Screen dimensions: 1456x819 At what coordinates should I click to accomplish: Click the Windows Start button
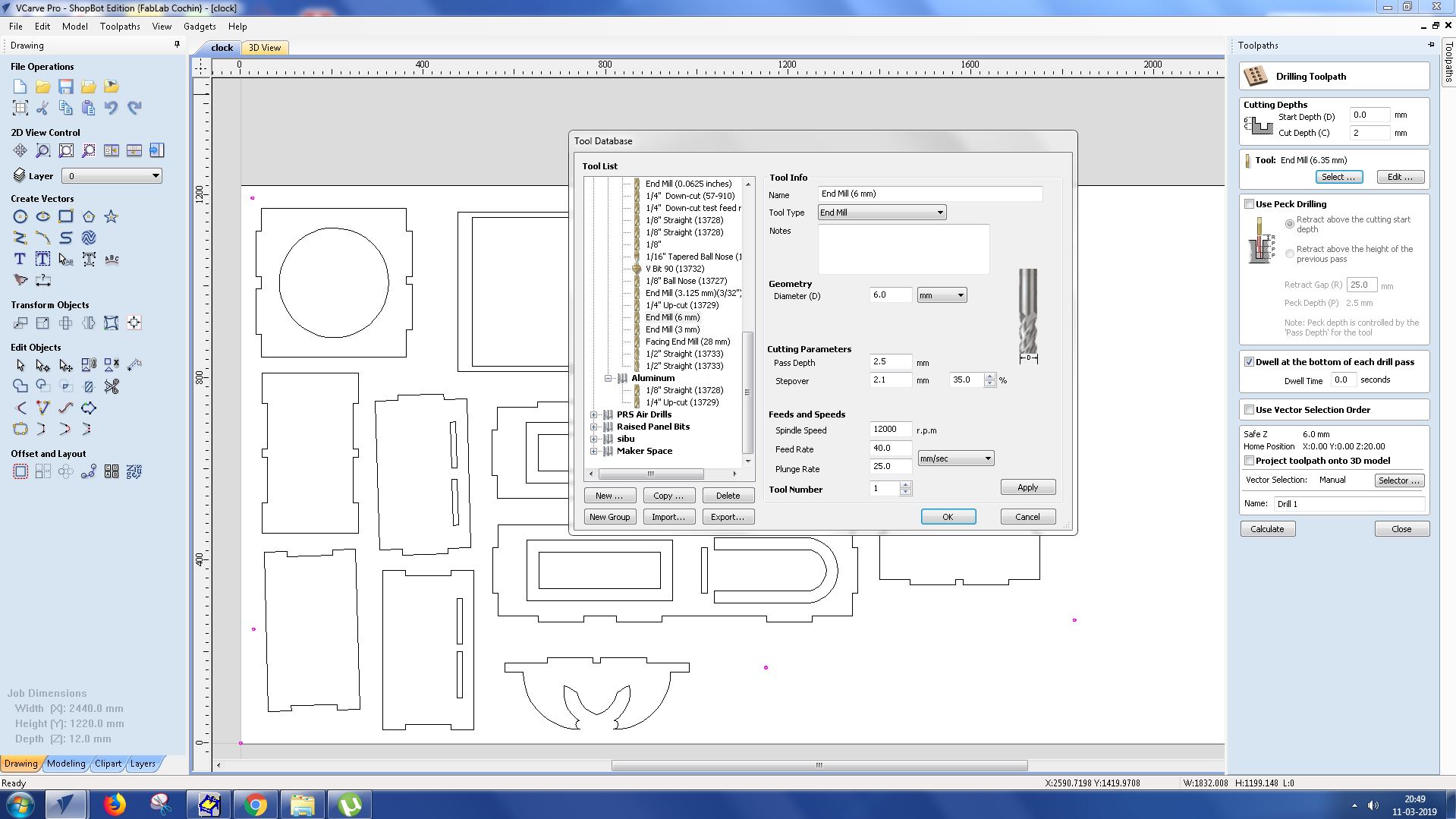point(19,805)
